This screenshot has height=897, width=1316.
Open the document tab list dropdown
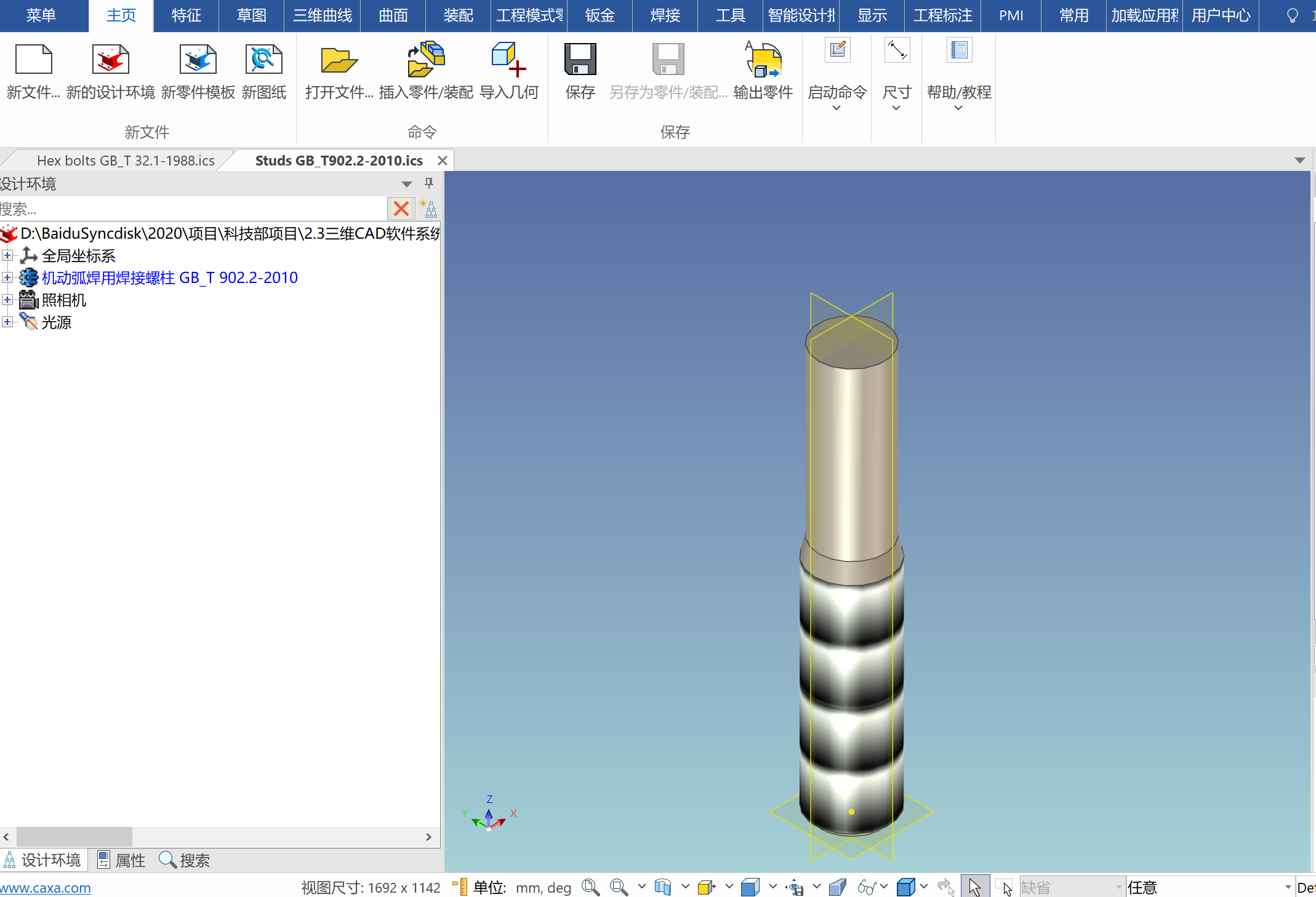[1300, 161]
